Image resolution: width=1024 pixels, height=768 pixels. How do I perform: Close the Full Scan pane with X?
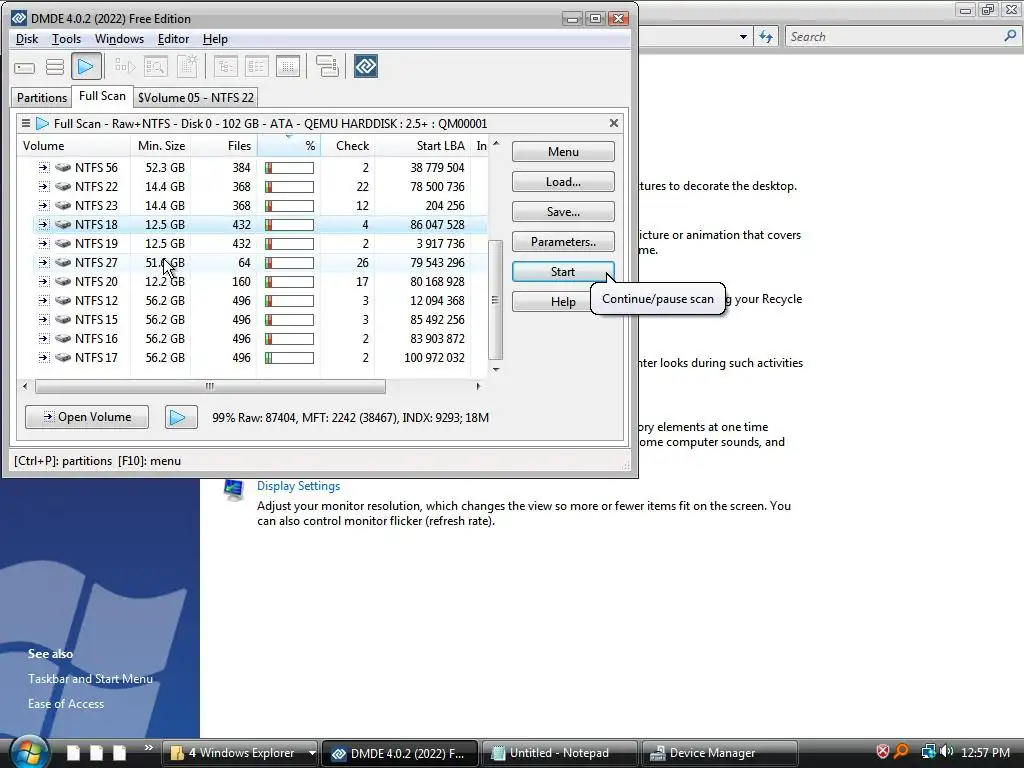pyautogui.click(x=614, y=123)
